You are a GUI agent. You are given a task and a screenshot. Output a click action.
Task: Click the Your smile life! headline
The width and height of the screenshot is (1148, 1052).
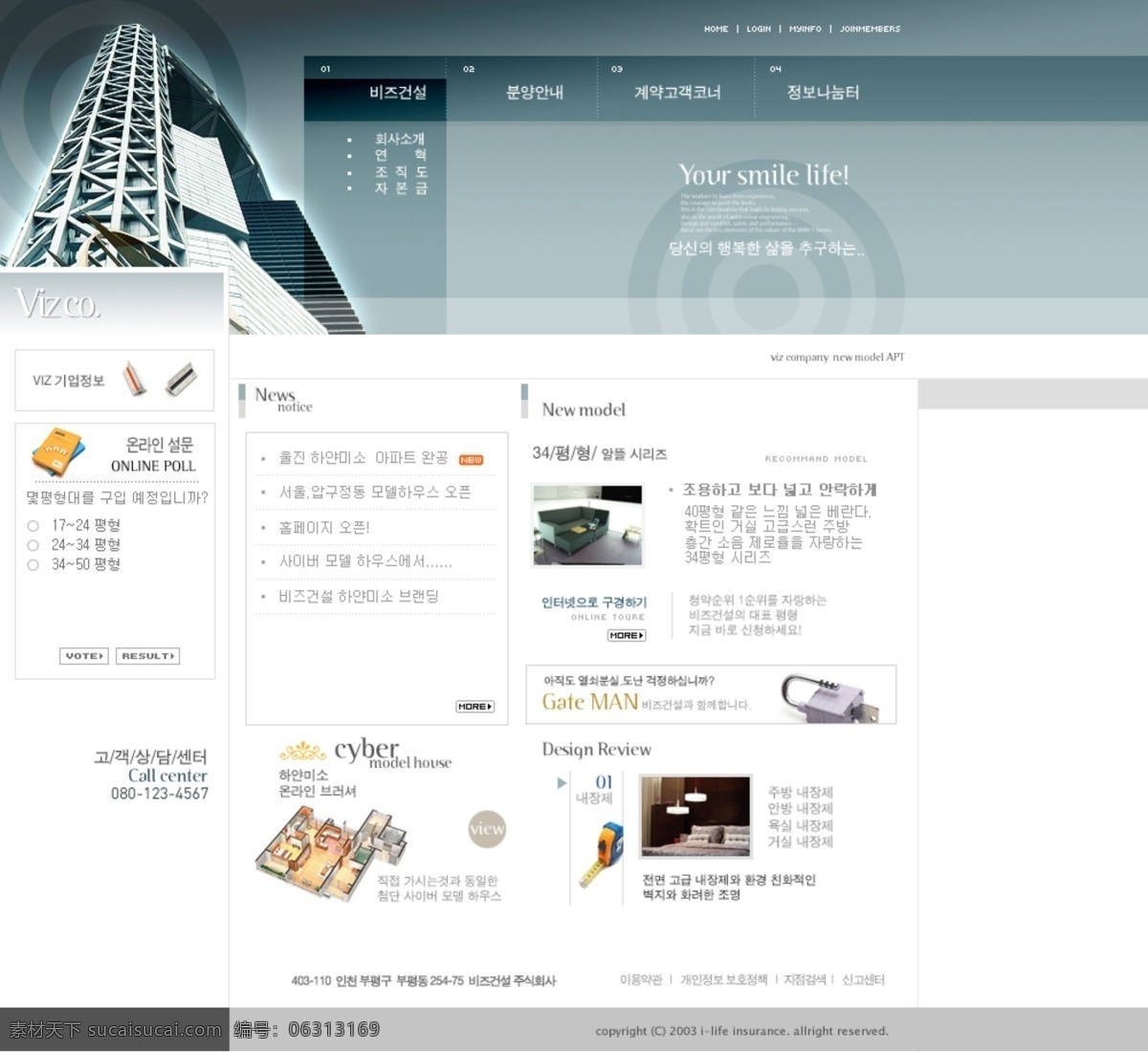coord(763,175)
